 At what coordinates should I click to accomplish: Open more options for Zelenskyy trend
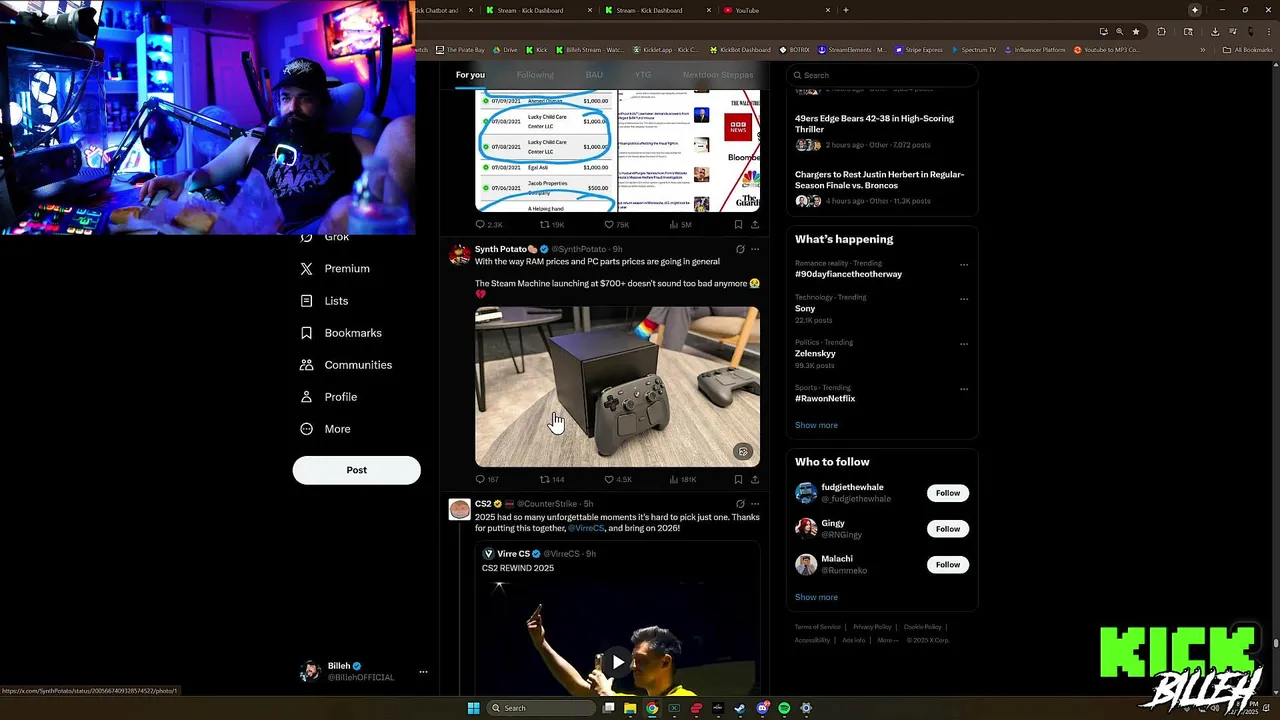click(964, 344)
